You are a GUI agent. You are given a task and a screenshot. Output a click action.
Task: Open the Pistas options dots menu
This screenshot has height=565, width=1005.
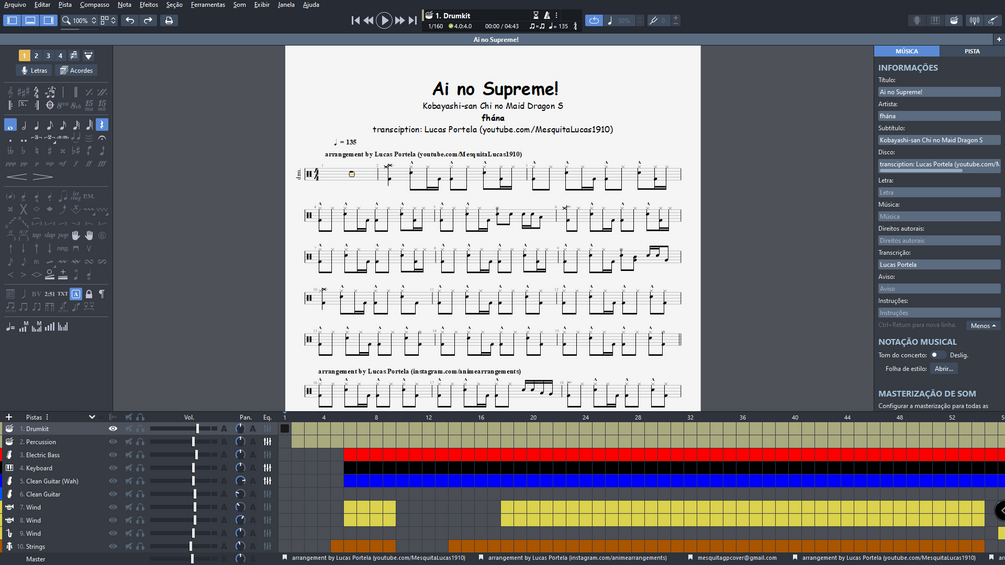pyautogui.click(x=47, y=417)
